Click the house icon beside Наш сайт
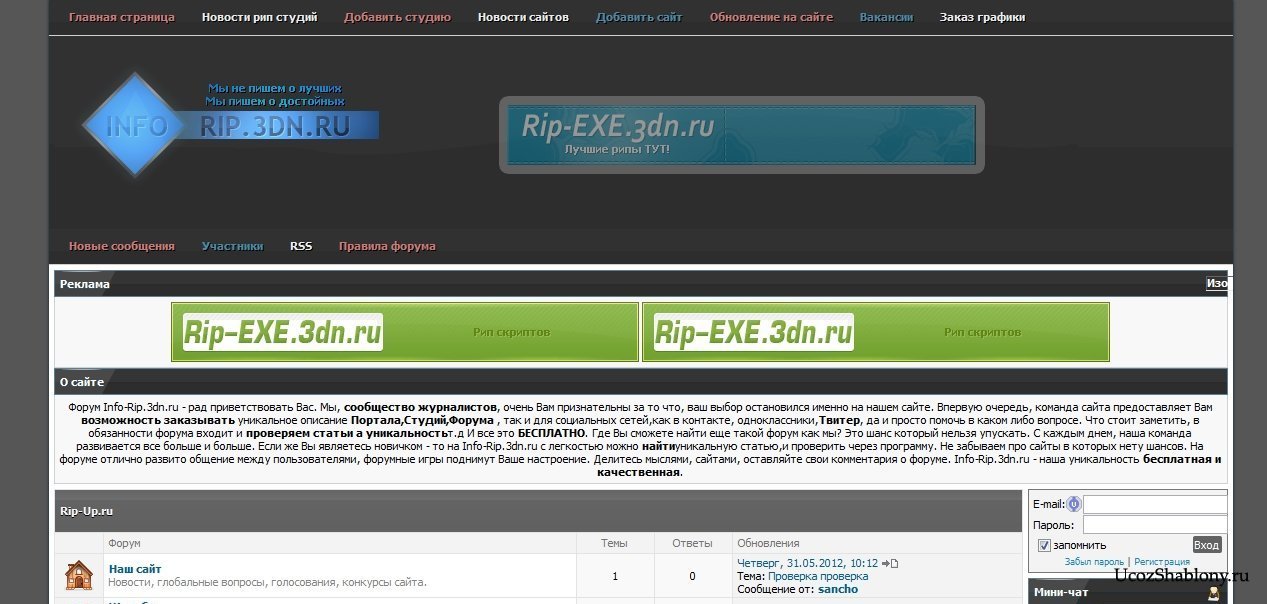Screen dimensions: 1267x604 pyautogui.click(x=79, y=575)
